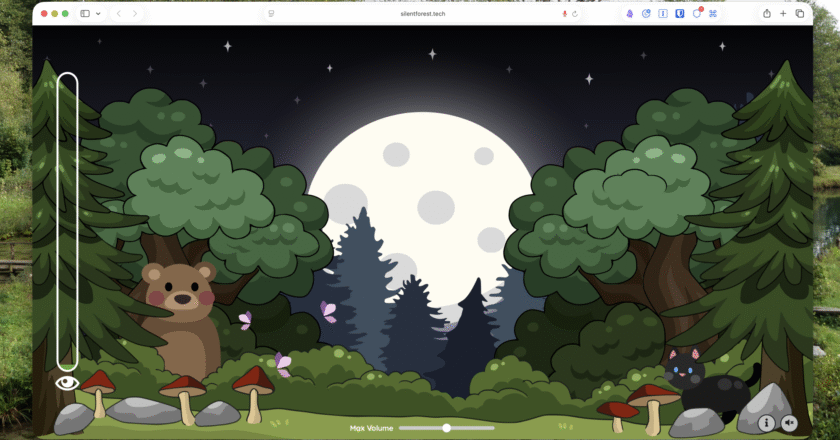Viewport: 840px width, 440px height.
Task: Reload the page with the refresh icon
Action: point(575,14)
